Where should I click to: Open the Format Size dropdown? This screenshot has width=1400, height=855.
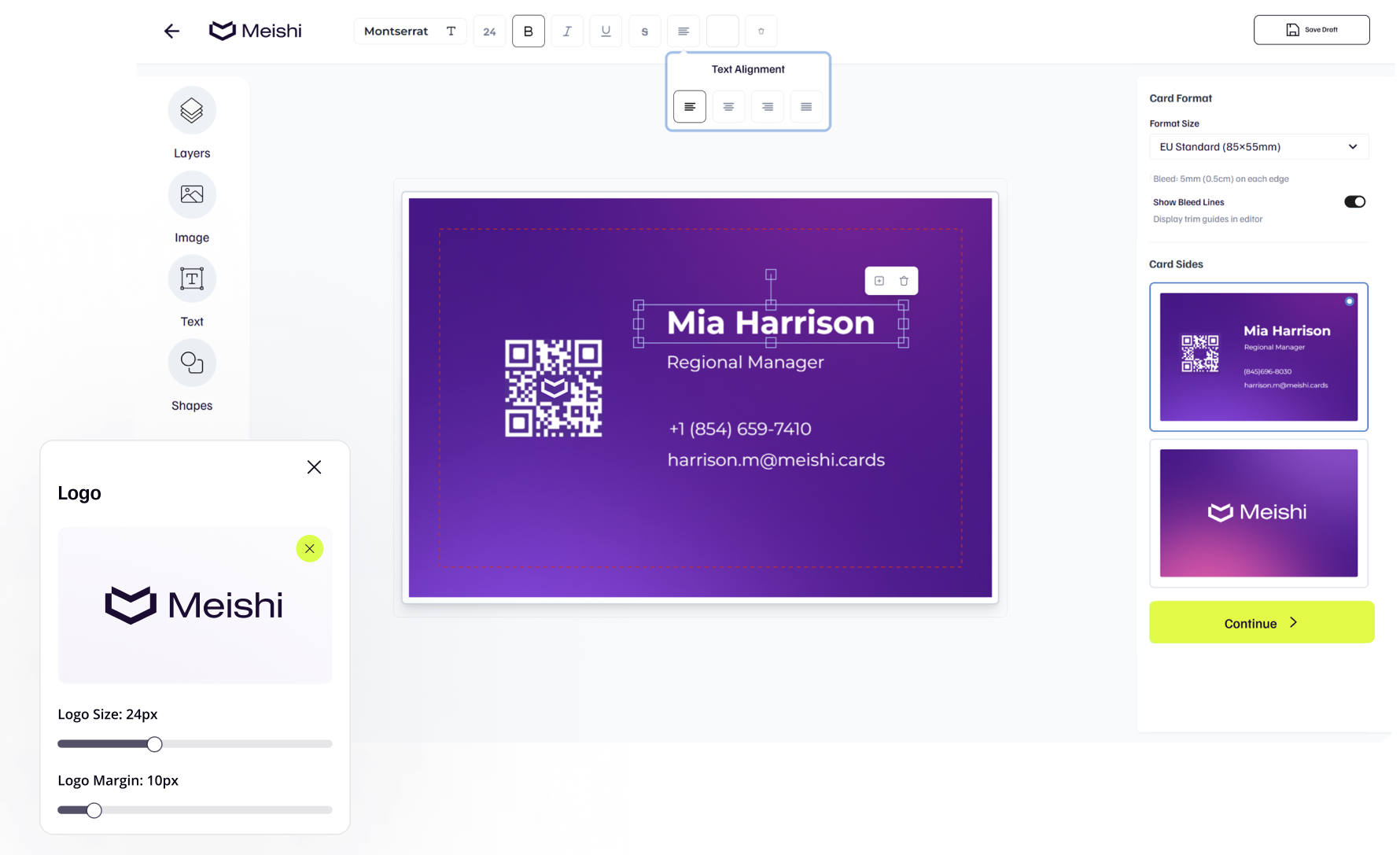pyautogui.click(x=1258, y=147)
